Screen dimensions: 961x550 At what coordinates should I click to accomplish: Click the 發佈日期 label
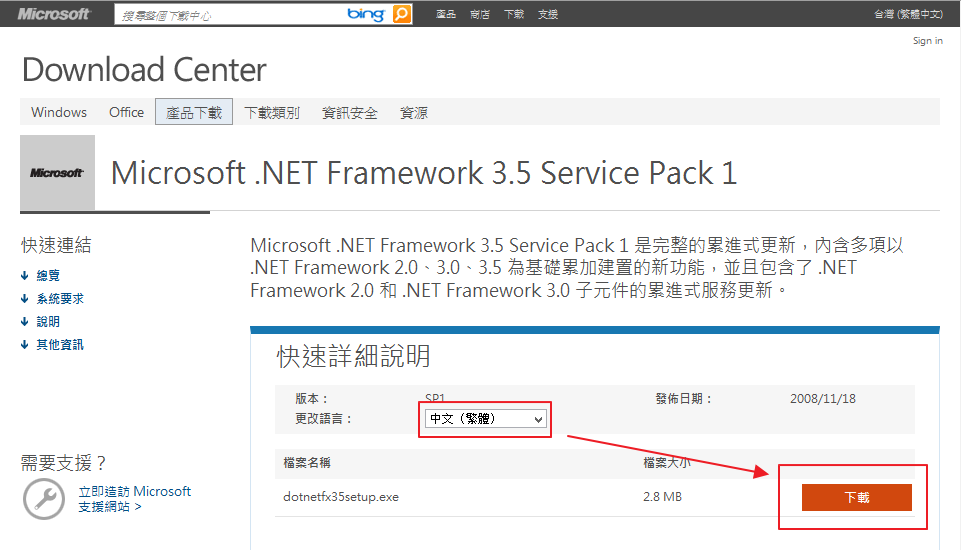point(684,399)
